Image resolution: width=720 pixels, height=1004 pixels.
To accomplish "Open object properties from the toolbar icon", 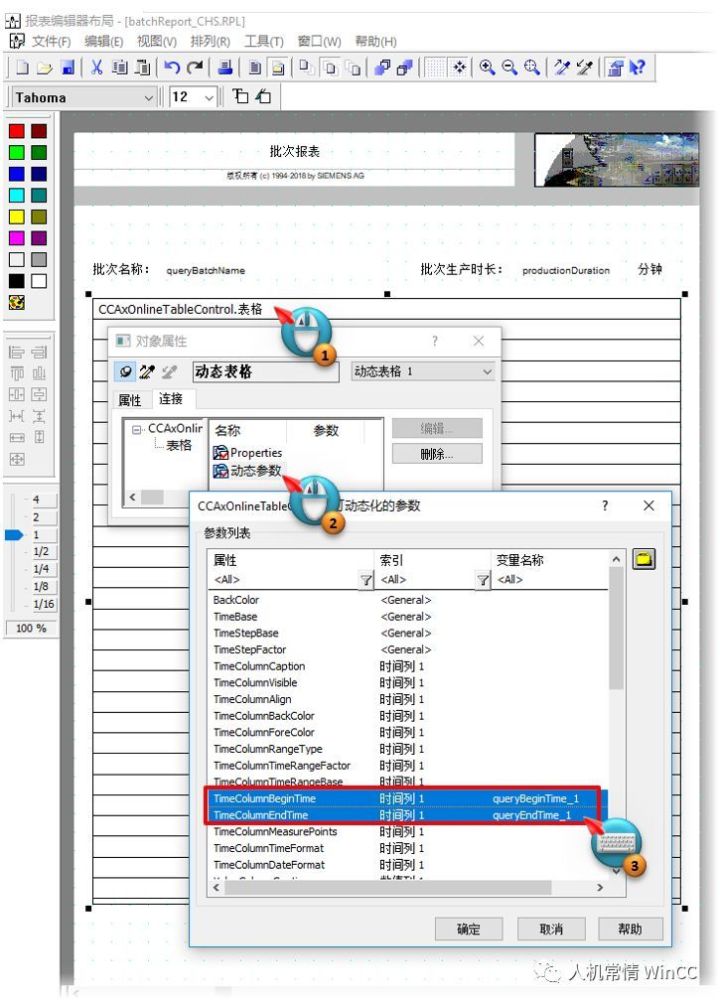I will tap(615, 67).
